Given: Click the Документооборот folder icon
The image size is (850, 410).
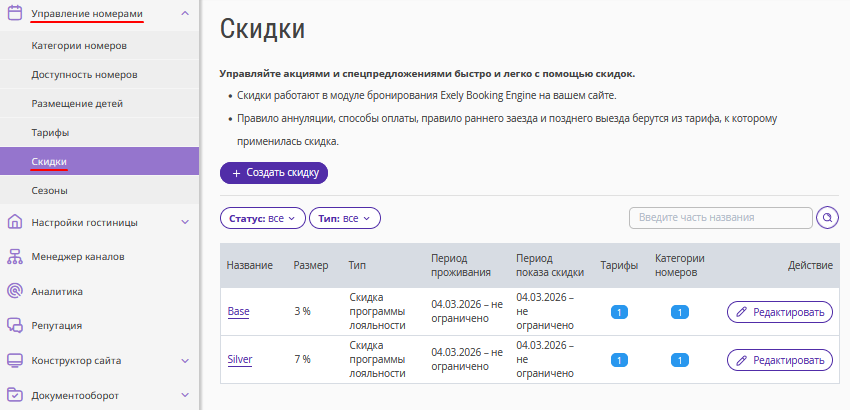Looking at the screenshot, I should pyautogui.click(x=14, y=395).
